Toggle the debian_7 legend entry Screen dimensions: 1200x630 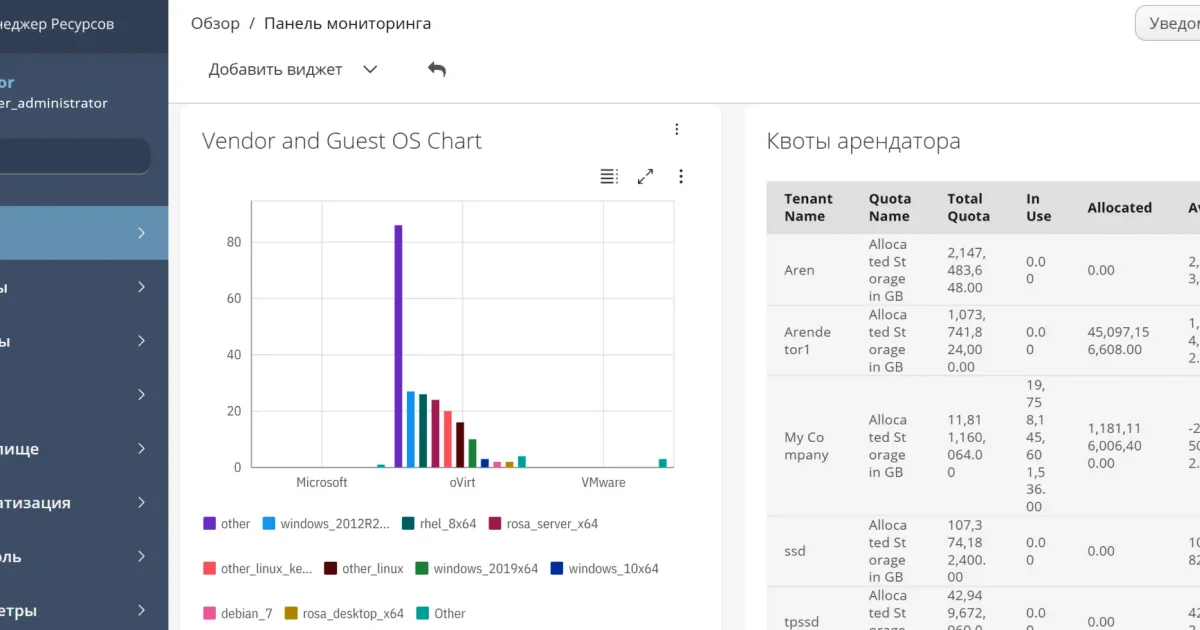coord(238,613)
